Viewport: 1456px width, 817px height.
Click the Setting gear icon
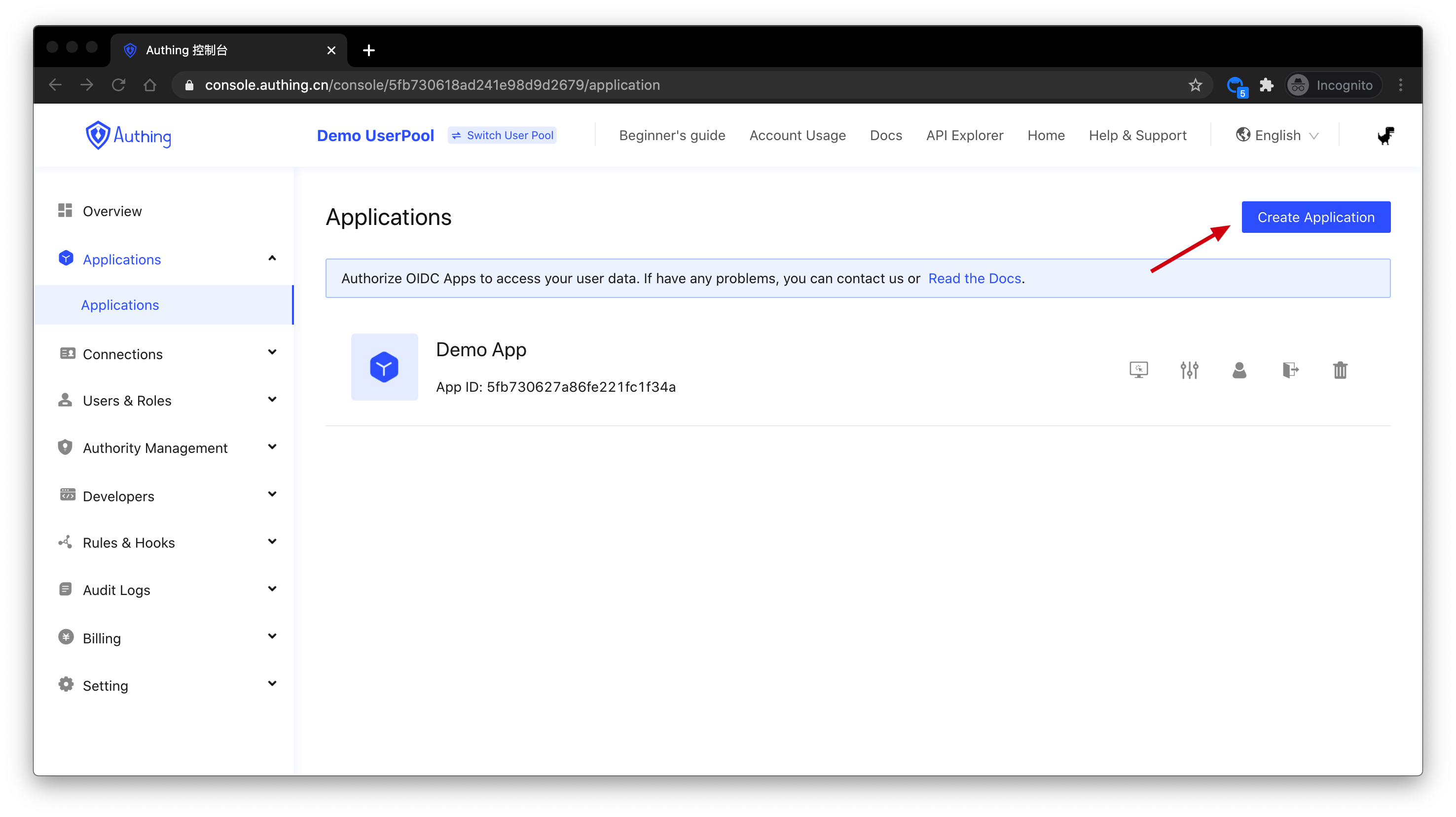point(66,684)
